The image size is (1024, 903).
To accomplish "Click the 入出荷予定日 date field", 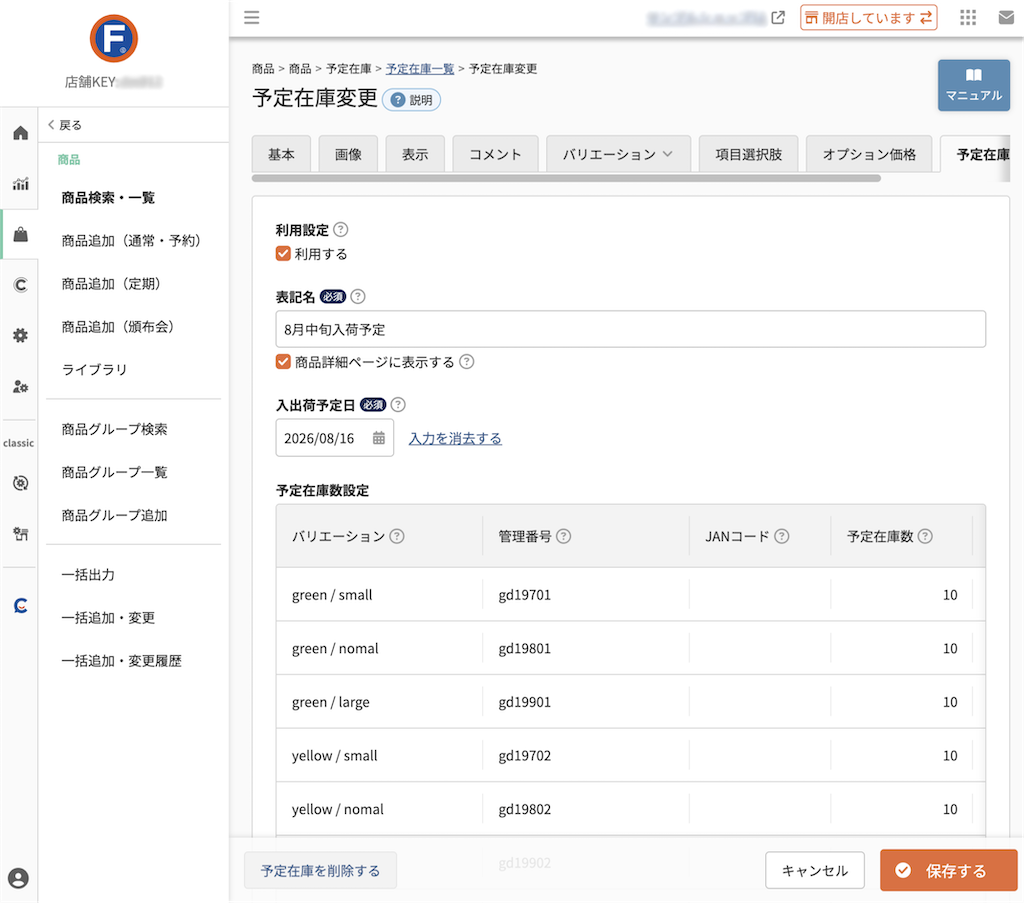I will [x=334, y=438].
